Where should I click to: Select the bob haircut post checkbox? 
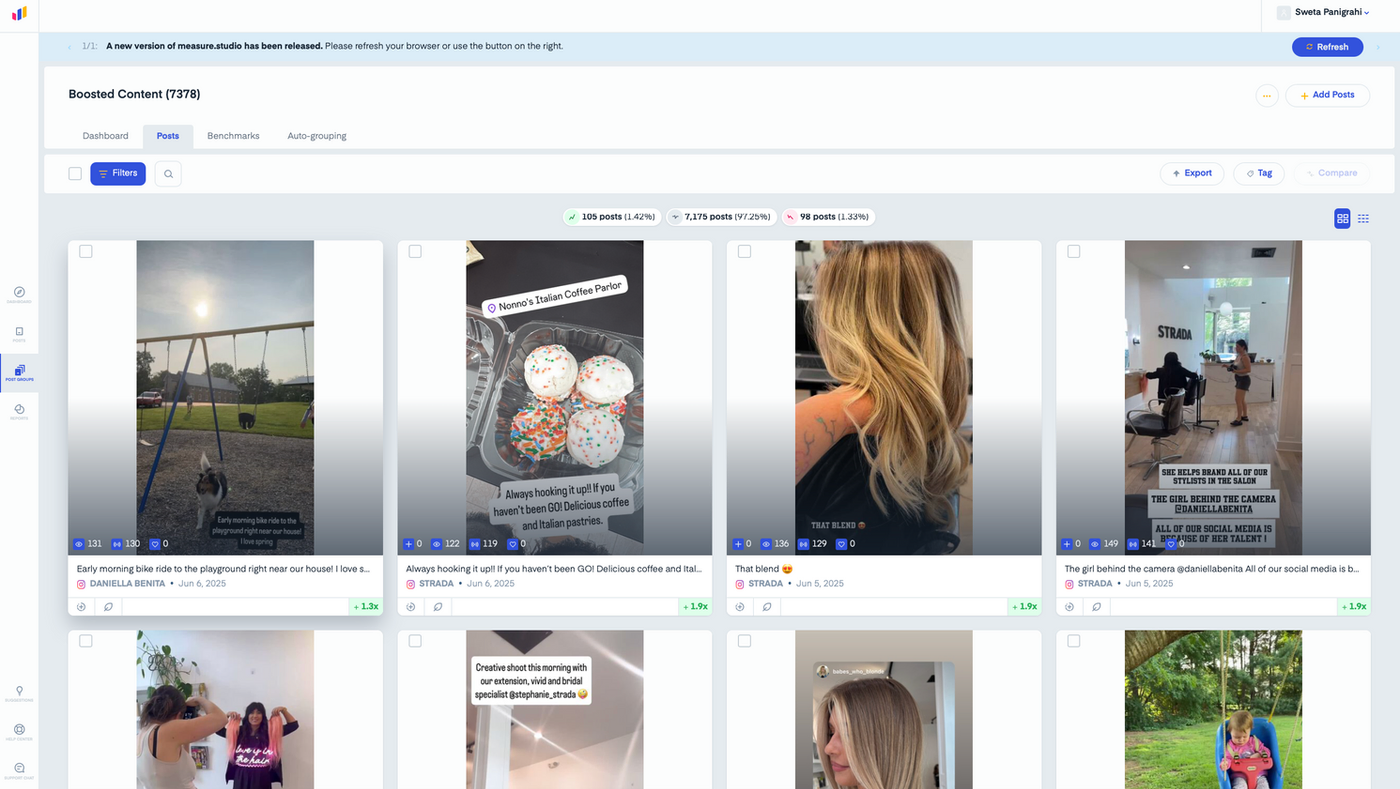click(x=744, y=641)
